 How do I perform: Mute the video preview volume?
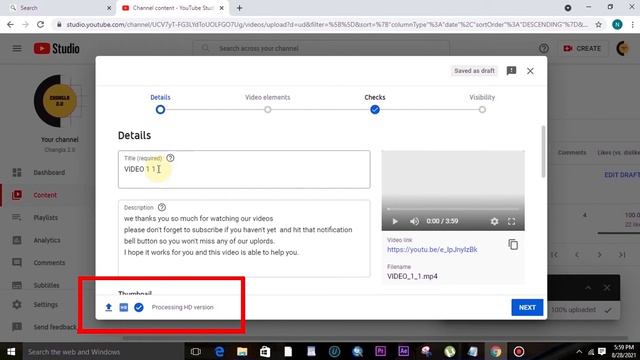tap(414, 221)
